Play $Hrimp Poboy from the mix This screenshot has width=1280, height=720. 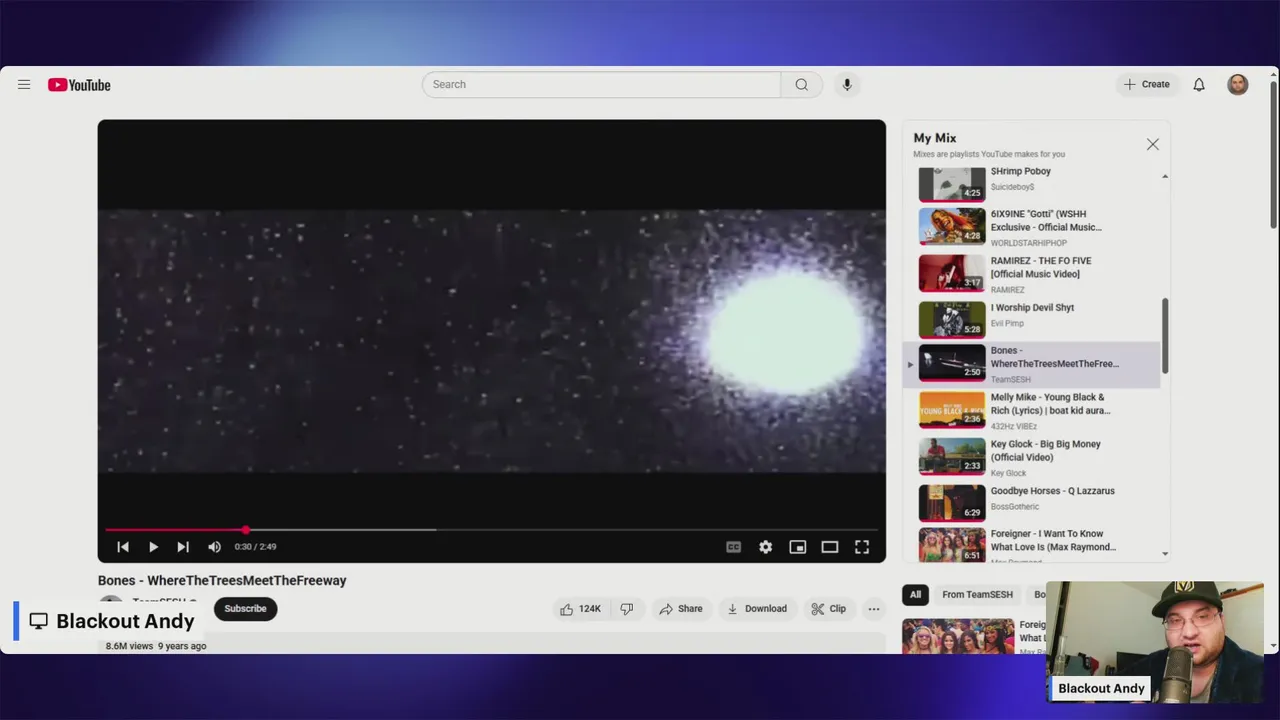coord(1033,182)
